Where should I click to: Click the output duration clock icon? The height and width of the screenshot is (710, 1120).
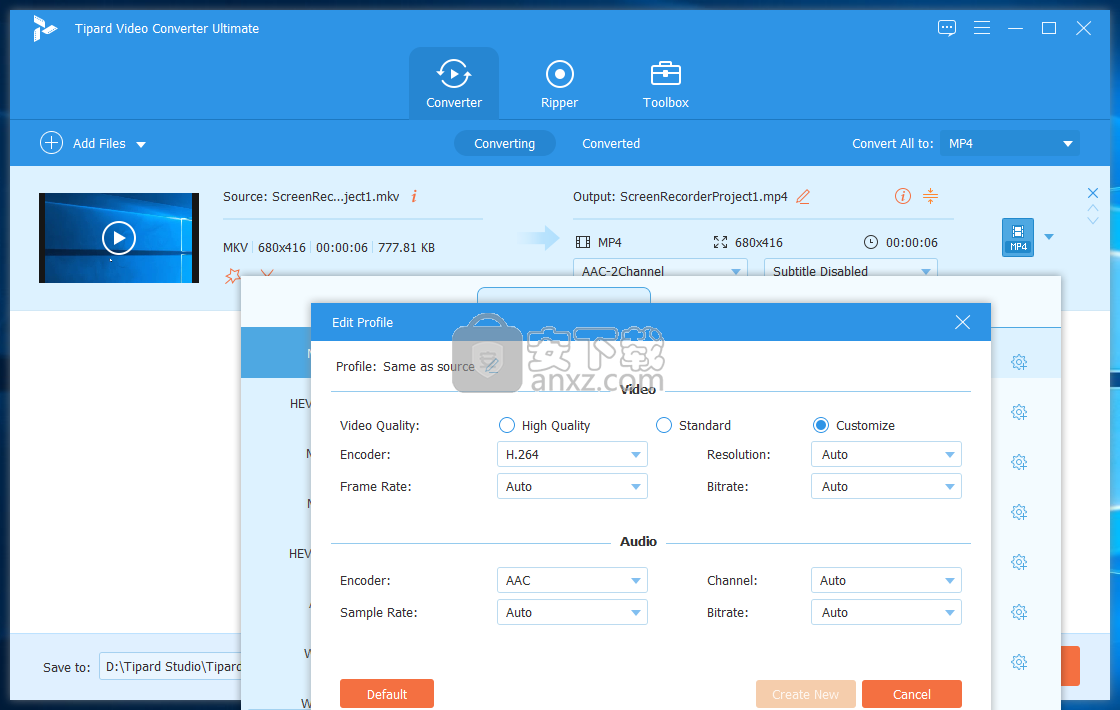tap(871, 242)
